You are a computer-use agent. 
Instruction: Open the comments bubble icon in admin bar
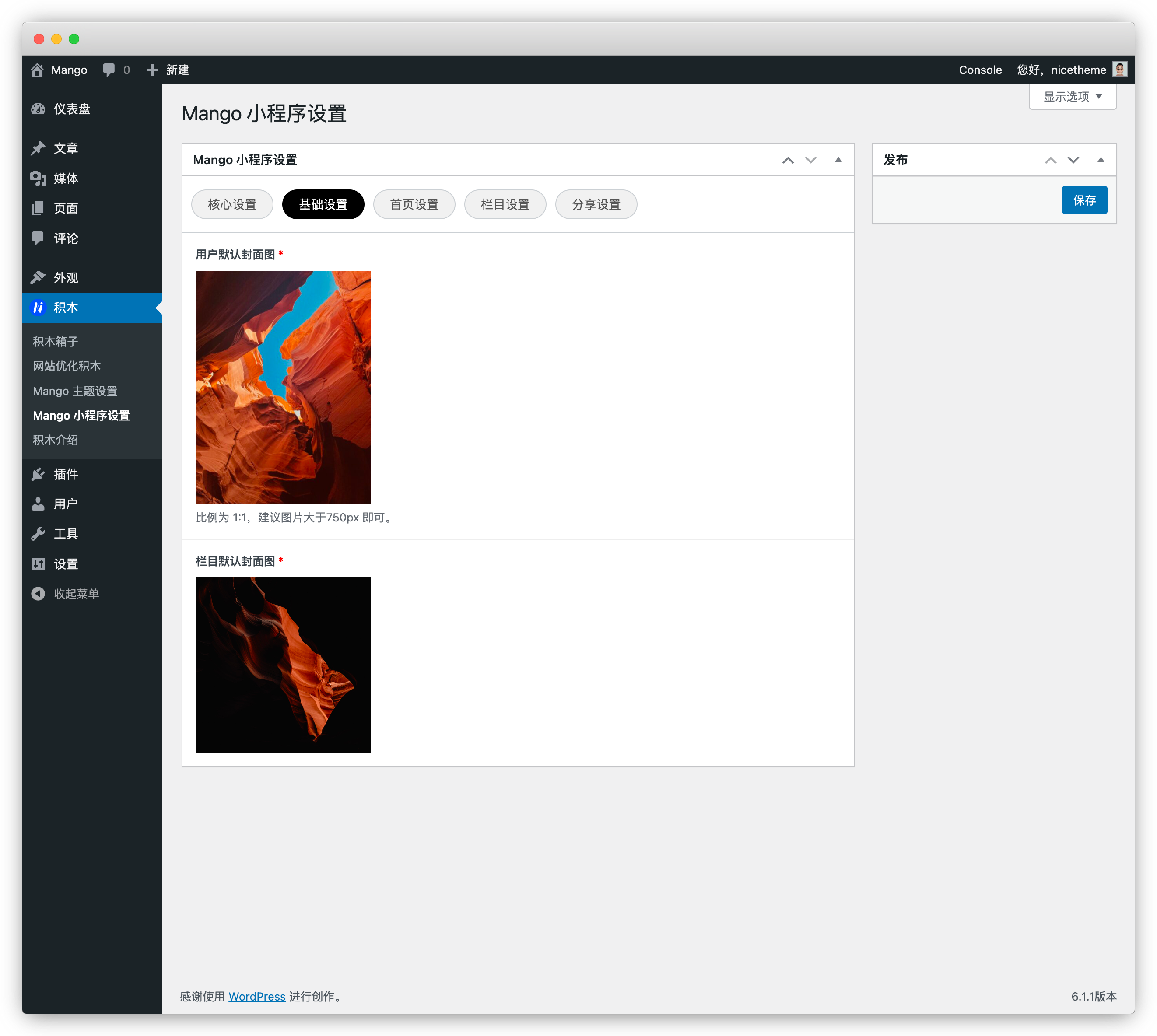pyautogui.click(x=109, y=70)
